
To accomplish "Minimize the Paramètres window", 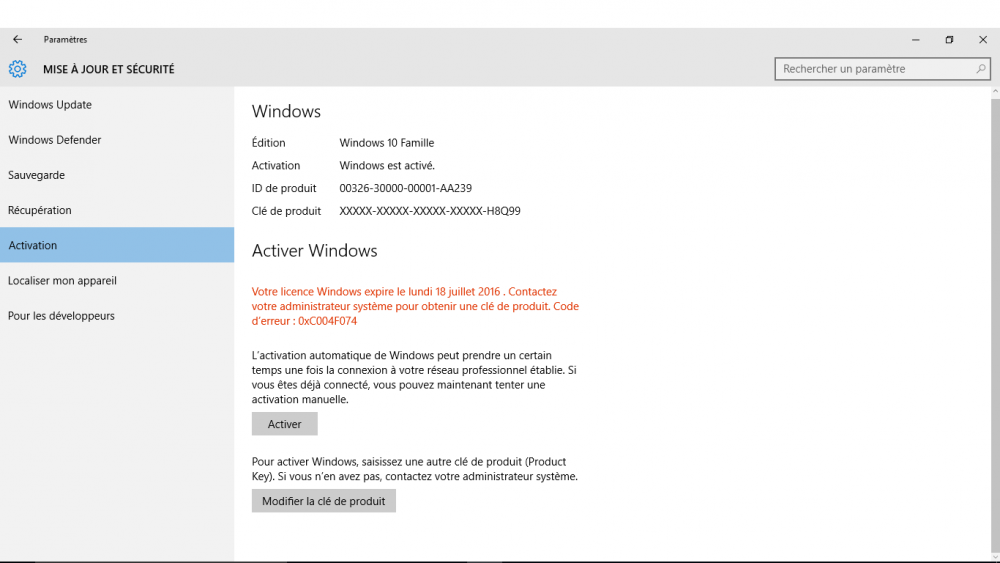I will (916, 40).
